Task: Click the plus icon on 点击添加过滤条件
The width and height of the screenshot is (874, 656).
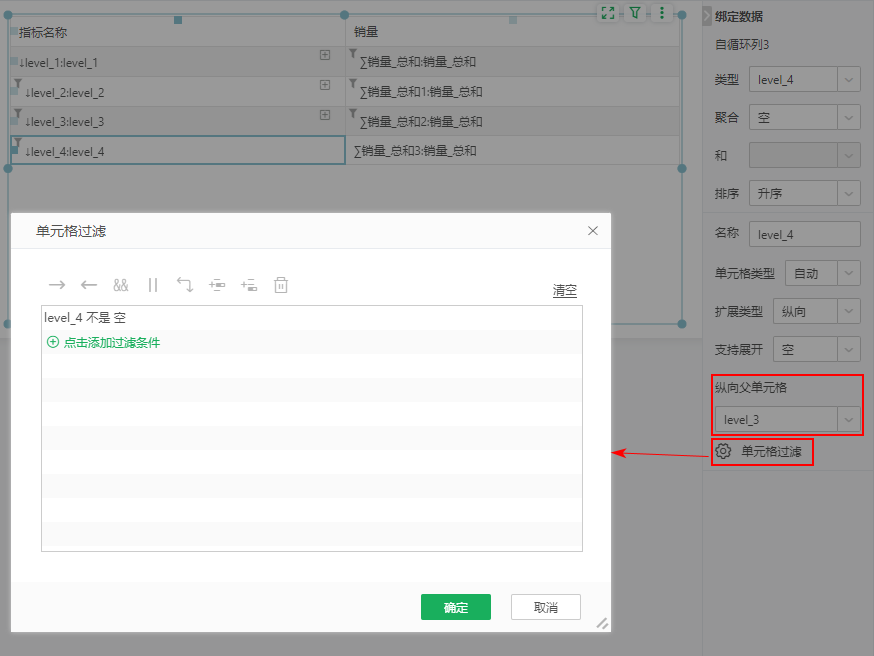Action: coord(53,342)
